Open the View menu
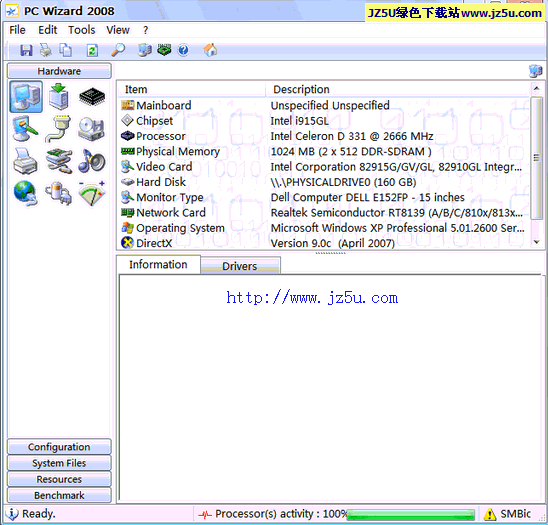The height and width of the screenshot is (525, 548). tap(118, 30)
